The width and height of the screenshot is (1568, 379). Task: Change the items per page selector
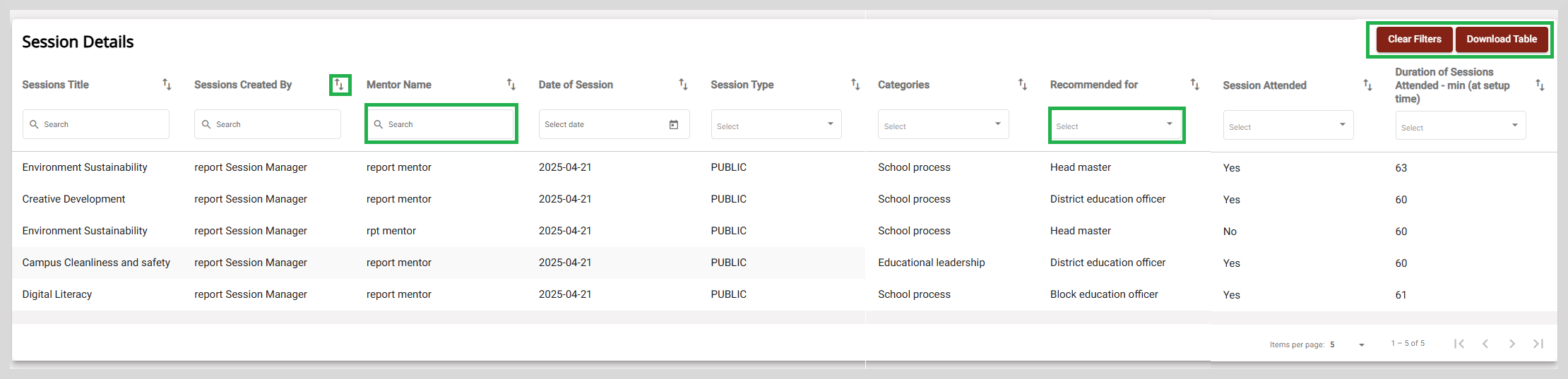[1348, 344]
